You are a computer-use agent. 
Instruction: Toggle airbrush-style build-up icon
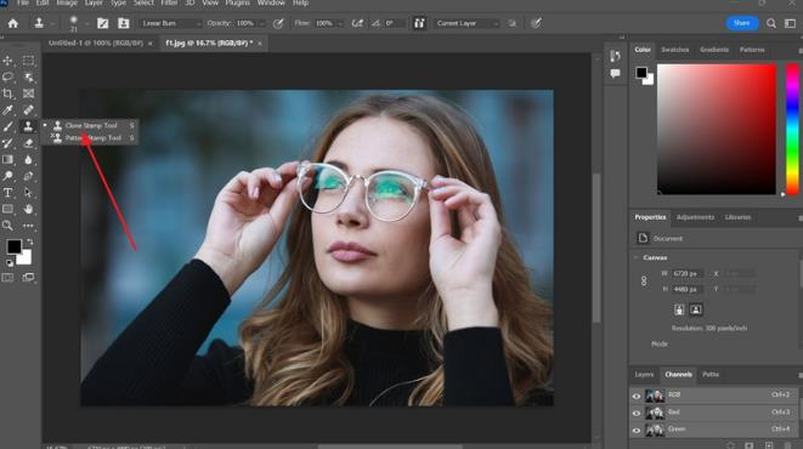(357, 24)
